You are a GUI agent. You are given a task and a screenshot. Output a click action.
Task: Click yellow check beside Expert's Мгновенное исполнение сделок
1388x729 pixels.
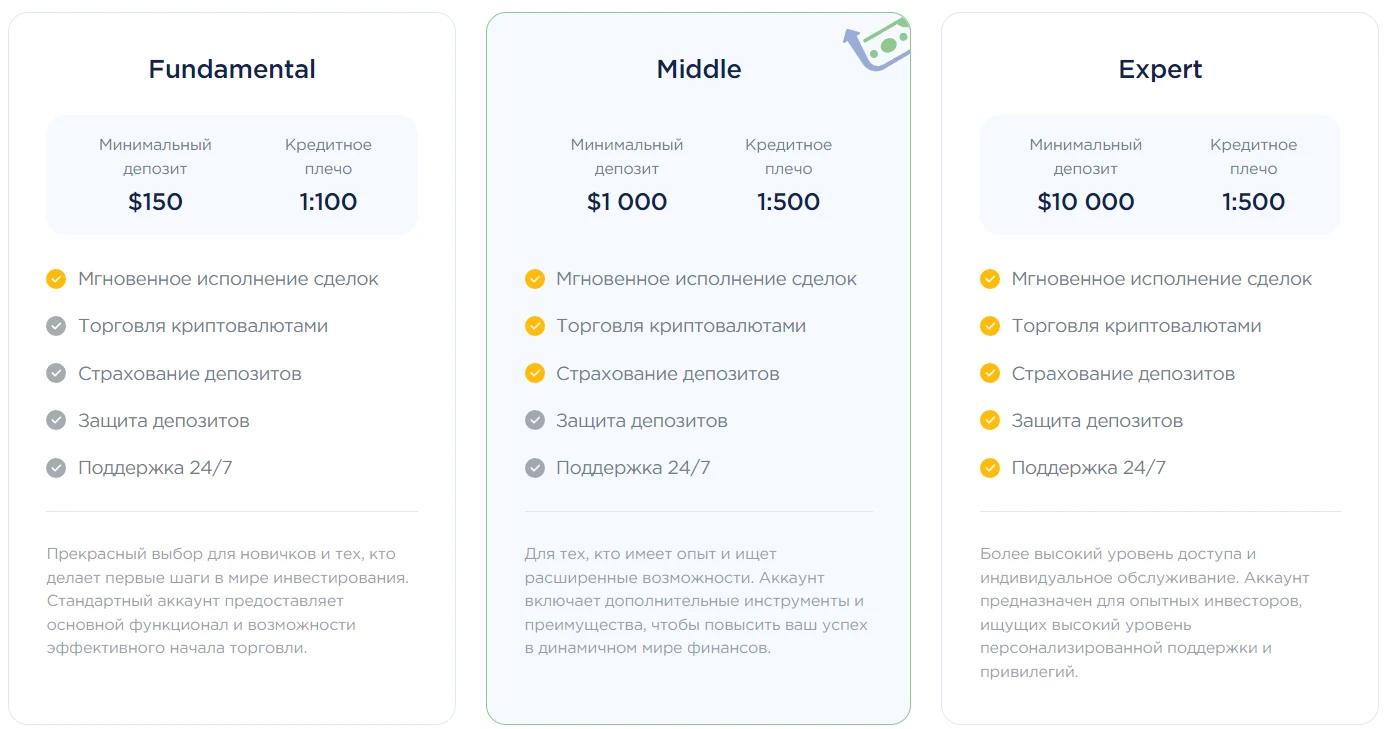(990, 279)
